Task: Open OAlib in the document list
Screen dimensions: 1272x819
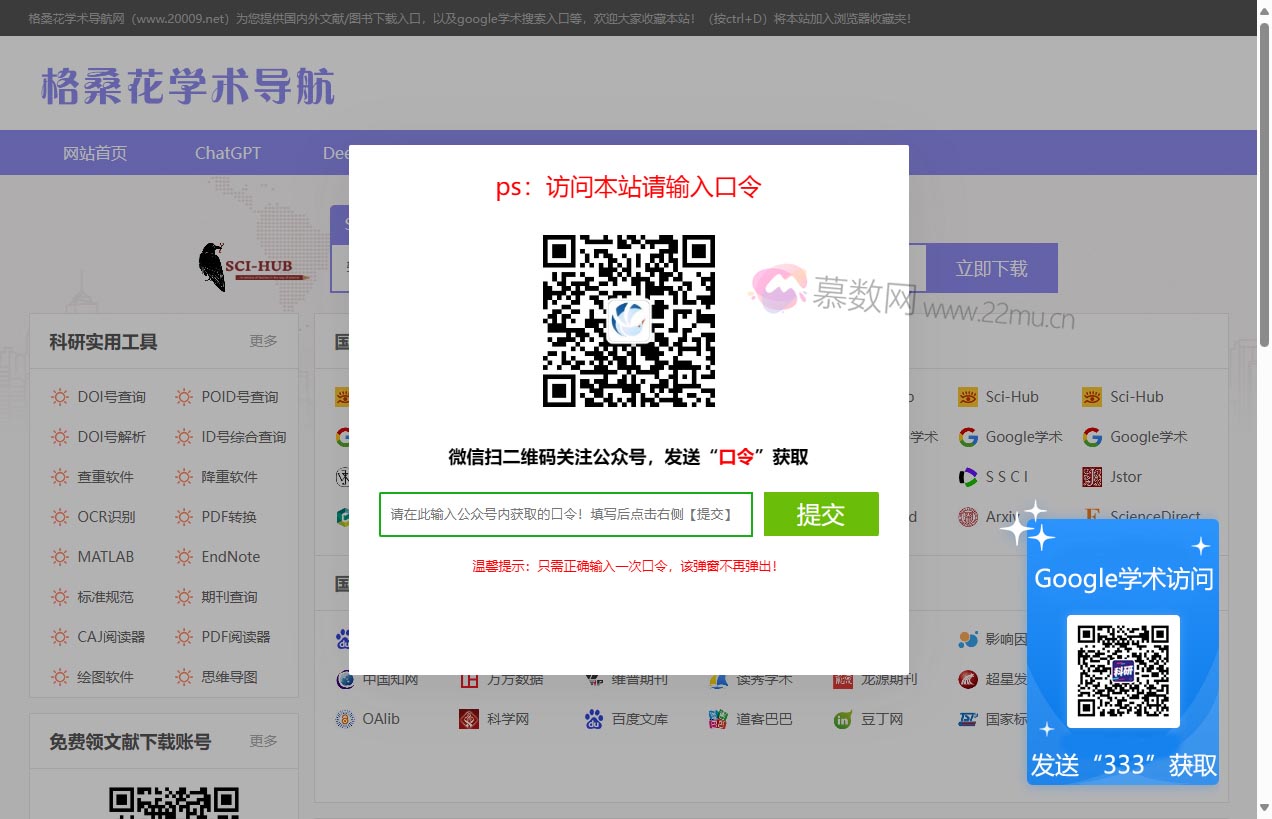Action: point(380,719)
